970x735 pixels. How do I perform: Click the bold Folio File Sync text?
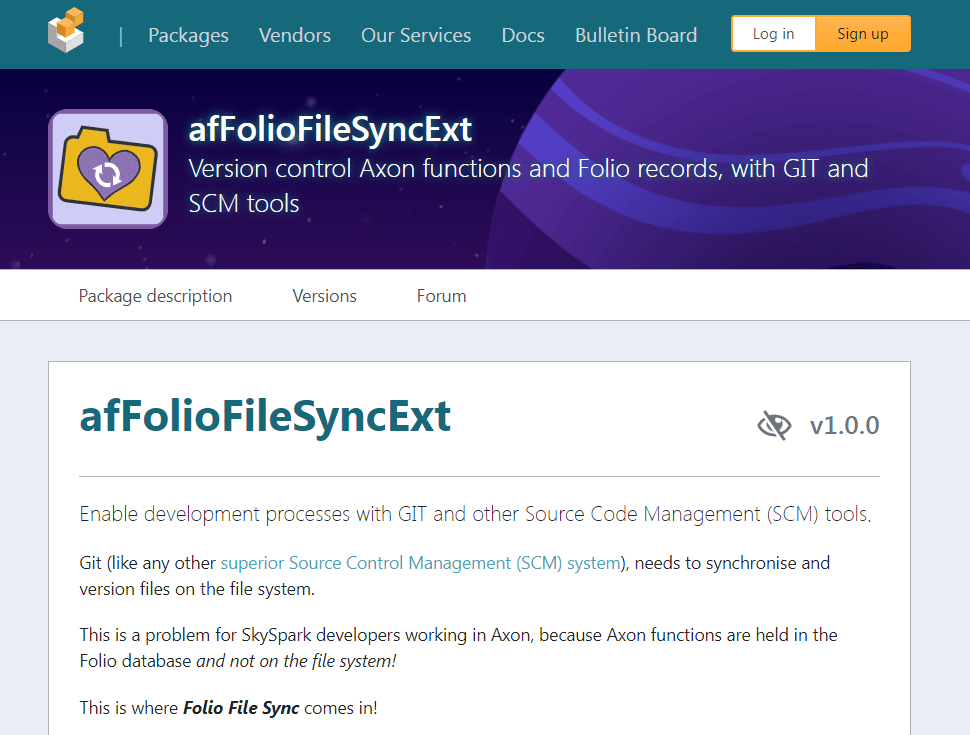coord(241,708)
